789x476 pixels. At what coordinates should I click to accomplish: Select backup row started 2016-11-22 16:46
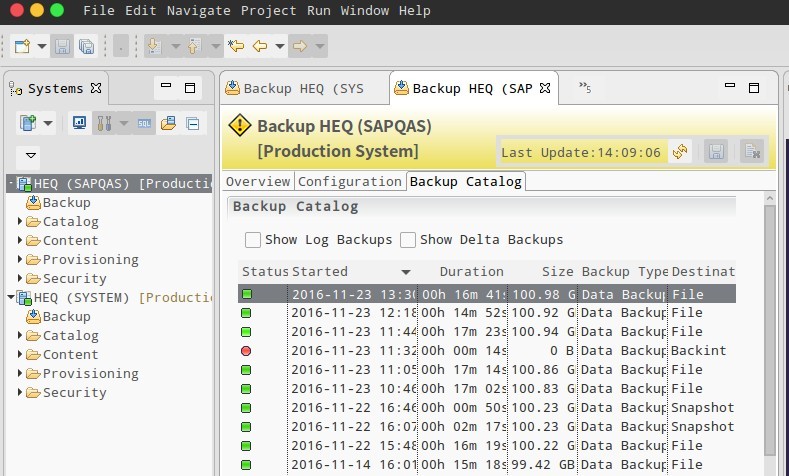487,408
